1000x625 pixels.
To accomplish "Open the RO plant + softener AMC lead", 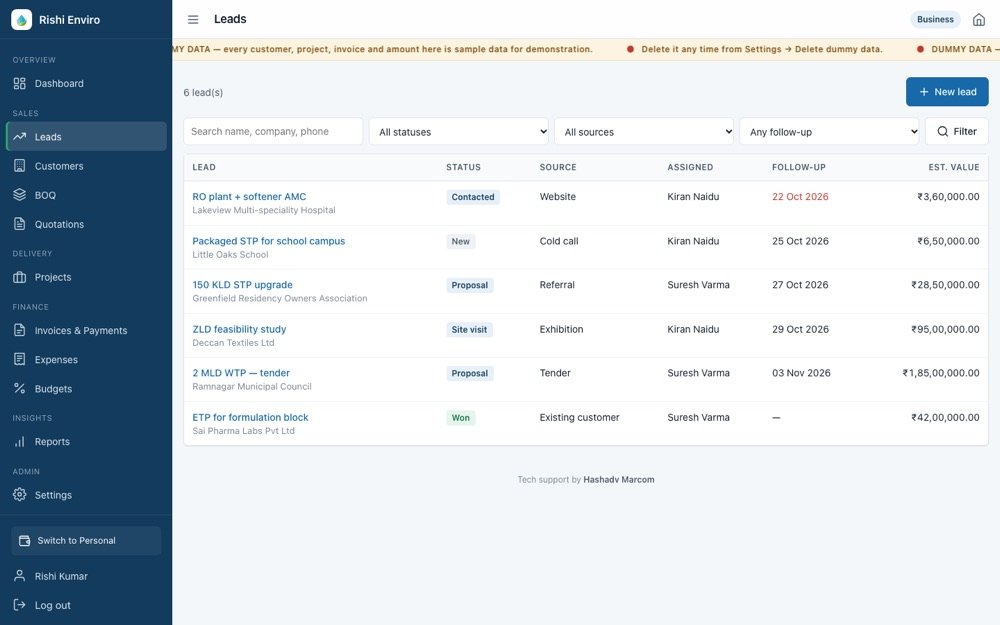I will (249, 196).
